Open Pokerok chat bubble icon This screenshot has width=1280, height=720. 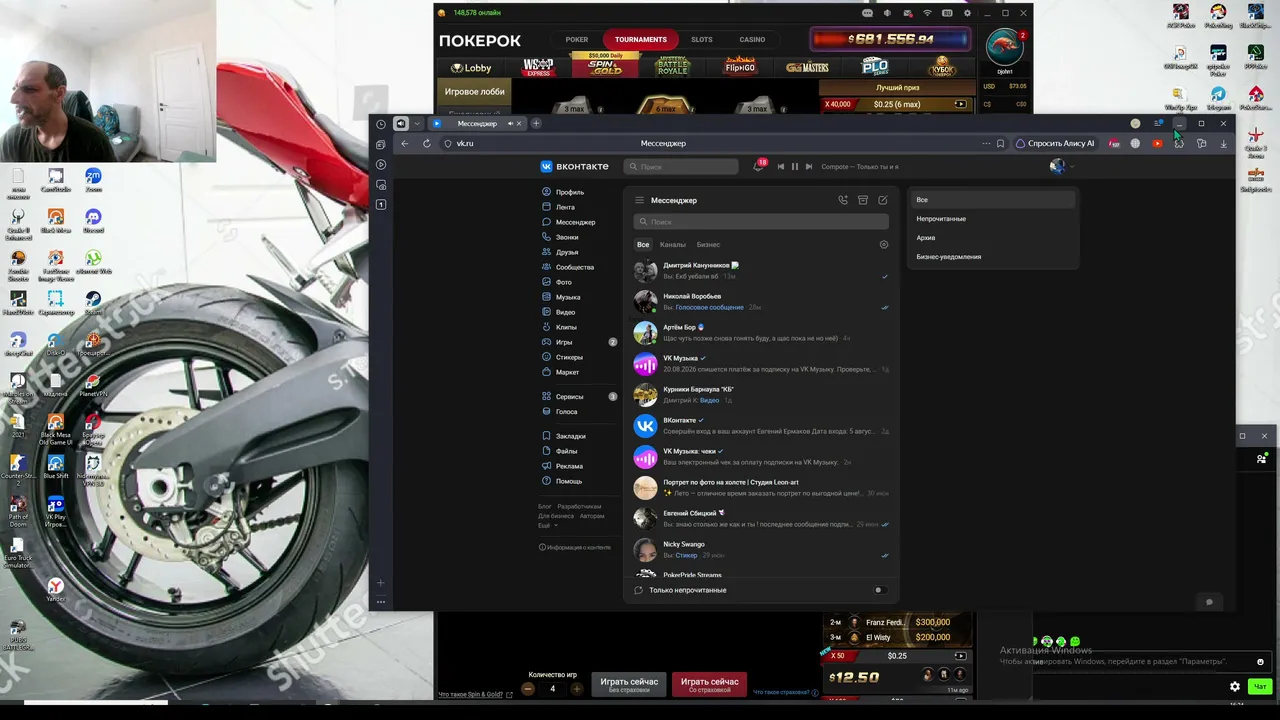[x=867, y=13]
